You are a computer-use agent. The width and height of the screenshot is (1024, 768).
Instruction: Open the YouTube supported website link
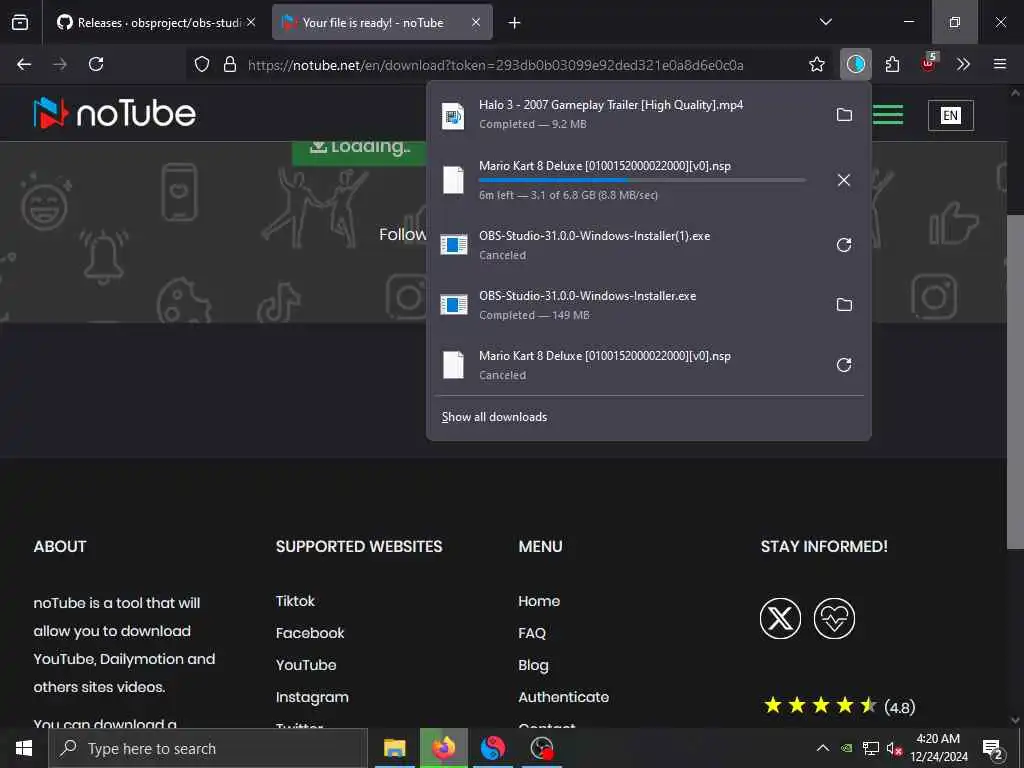coord(306,665)
